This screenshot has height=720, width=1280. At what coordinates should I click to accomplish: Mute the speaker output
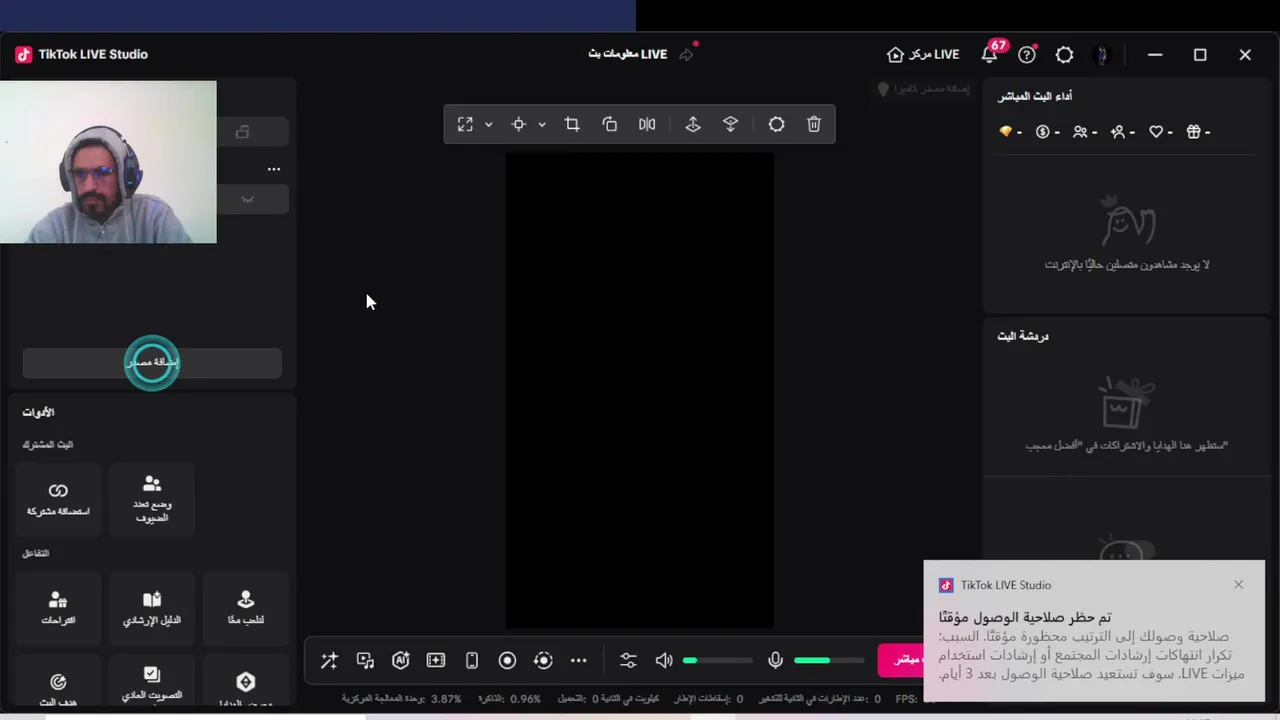pyautogui.click(x=664, y=660)
